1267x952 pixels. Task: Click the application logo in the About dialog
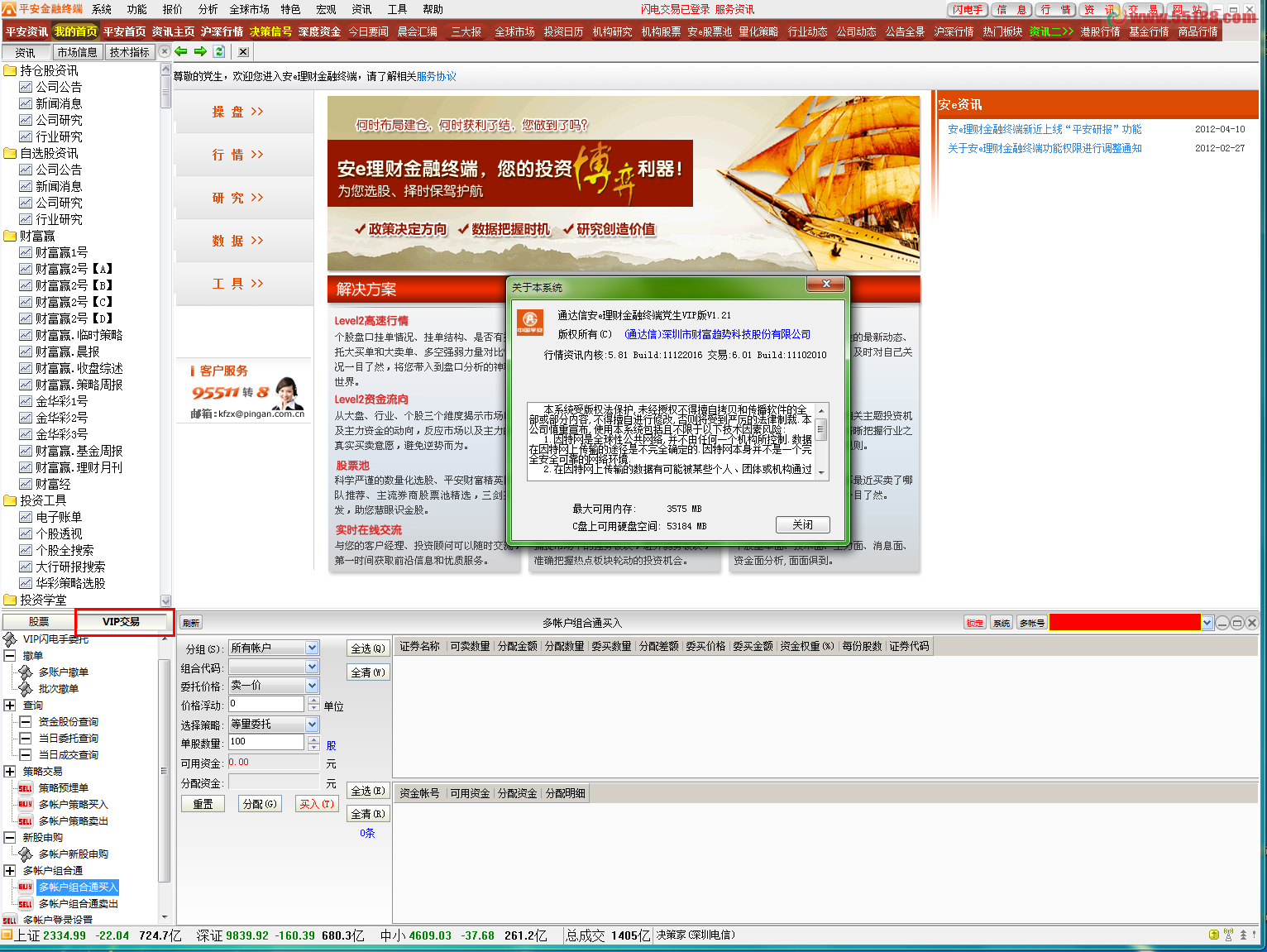tap(530, 322)
